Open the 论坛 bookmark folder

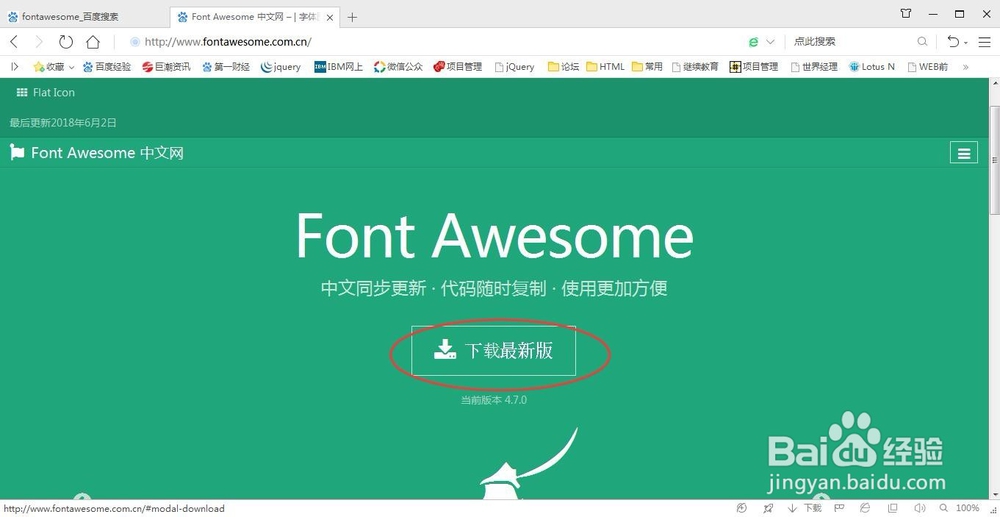tap(564, 66)
